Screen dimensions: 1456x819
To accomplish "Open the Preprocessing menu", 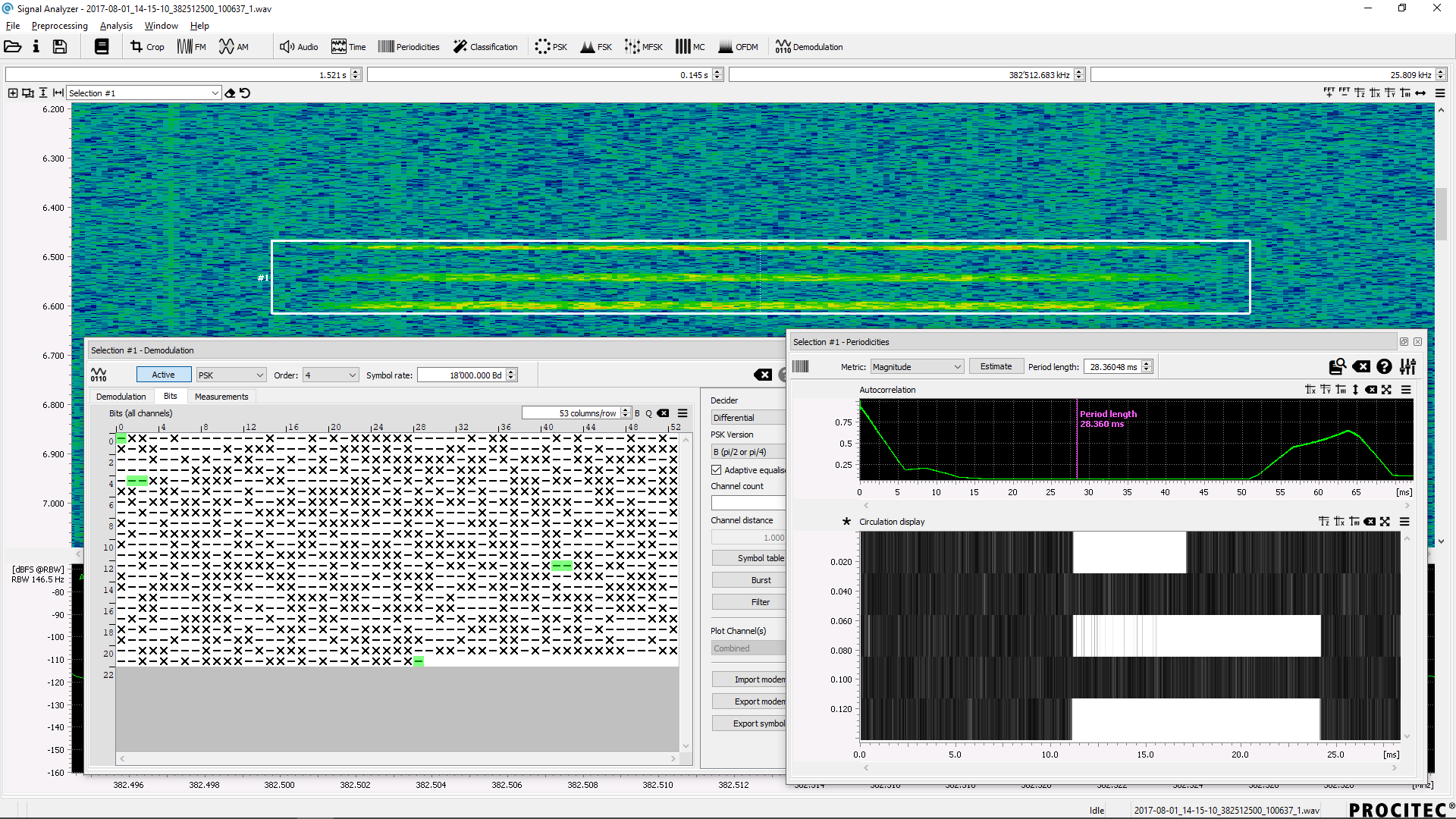I will pyautogui.click(x=59, y=26).
